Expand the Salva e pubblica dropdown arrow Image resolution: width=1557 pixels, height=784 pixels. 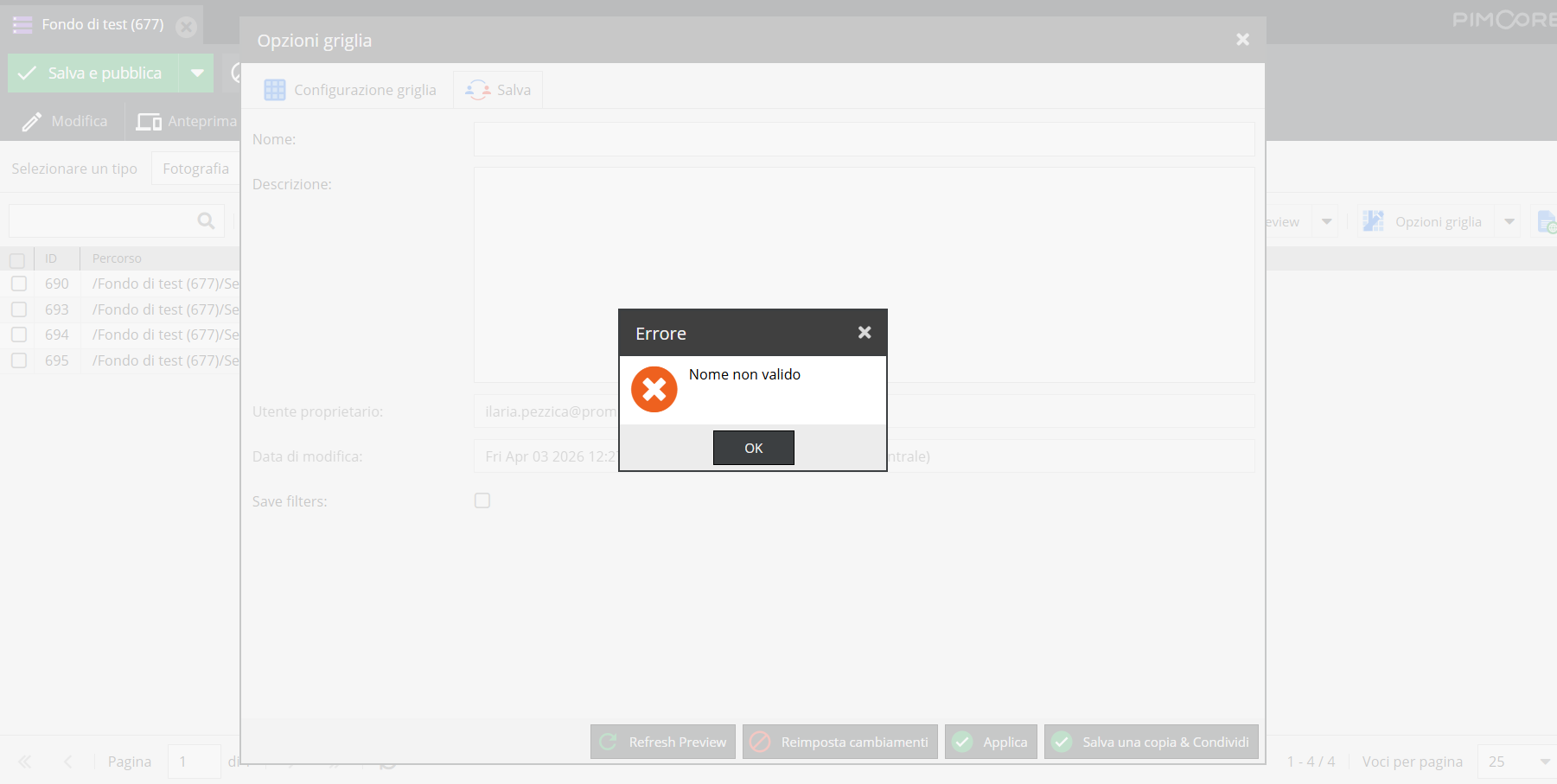coord(197,73)
